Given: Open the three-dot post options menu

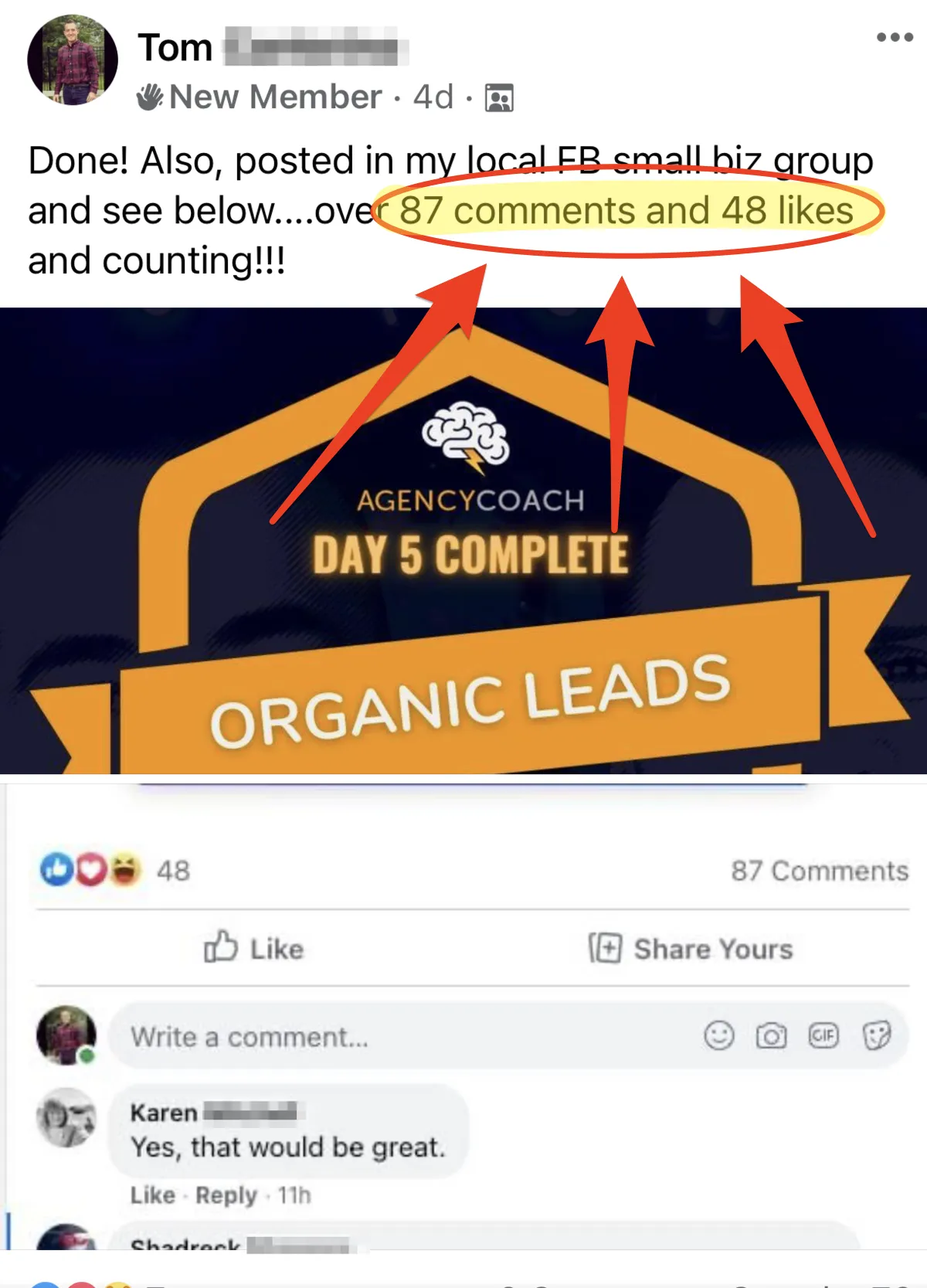Looking at the screenshot, I should point(895,37).
